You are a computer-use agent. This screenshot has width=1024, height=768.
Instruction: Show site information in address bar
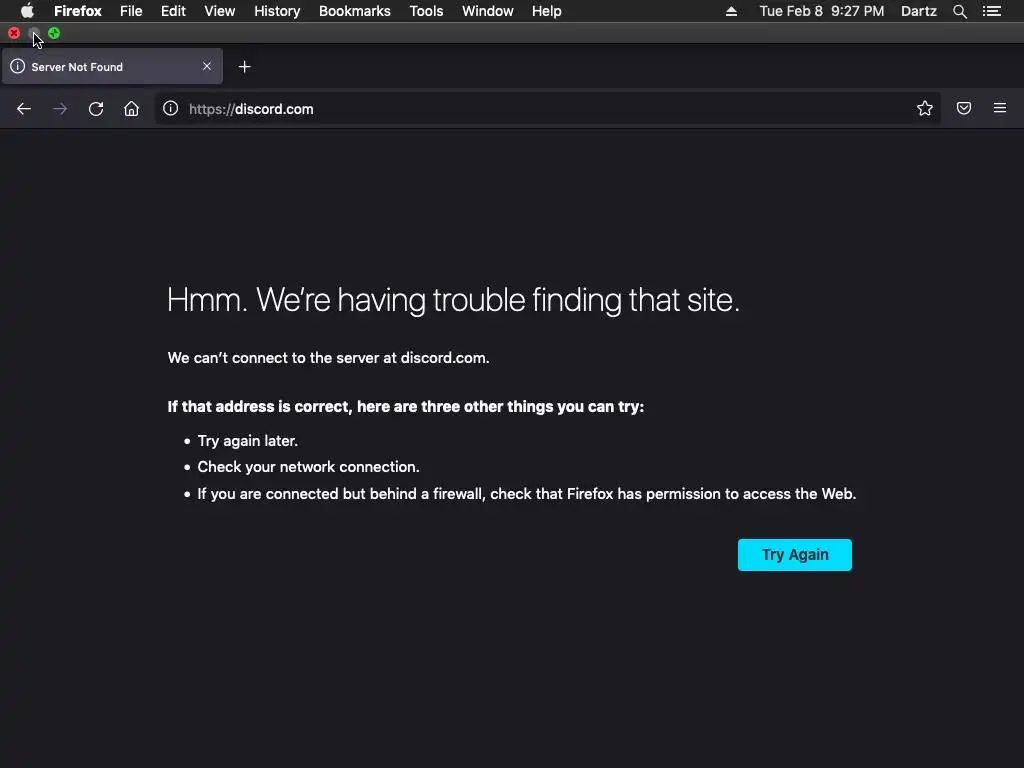170,108
